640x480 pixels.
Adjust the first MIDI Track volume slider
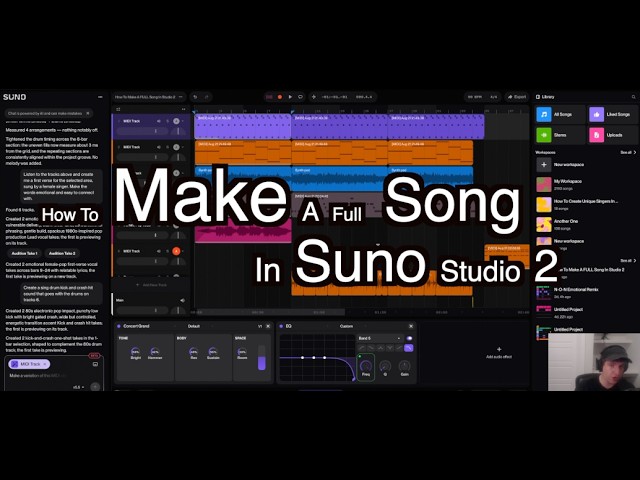coord(142,131)
